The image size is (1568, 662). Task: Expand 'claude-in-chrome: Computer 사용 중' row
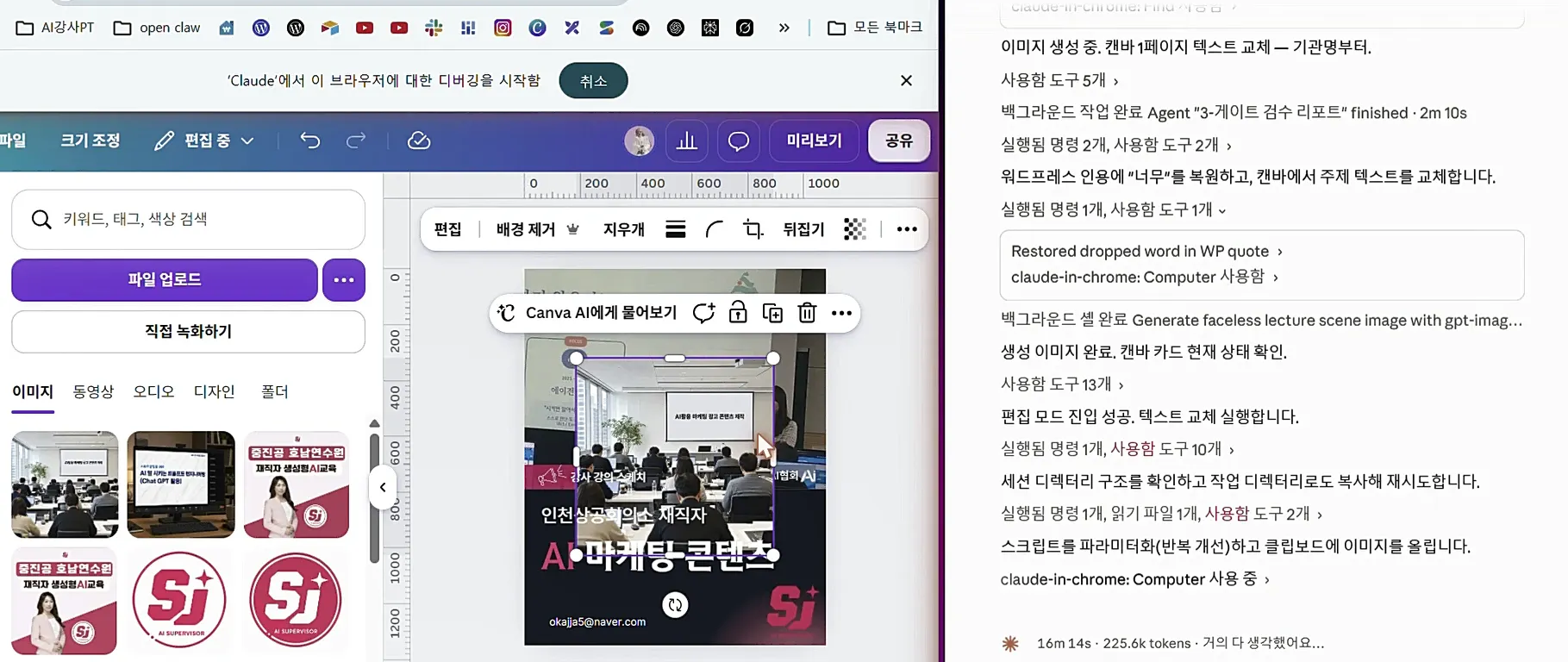pyautogui.click(x=1134, y=579)
